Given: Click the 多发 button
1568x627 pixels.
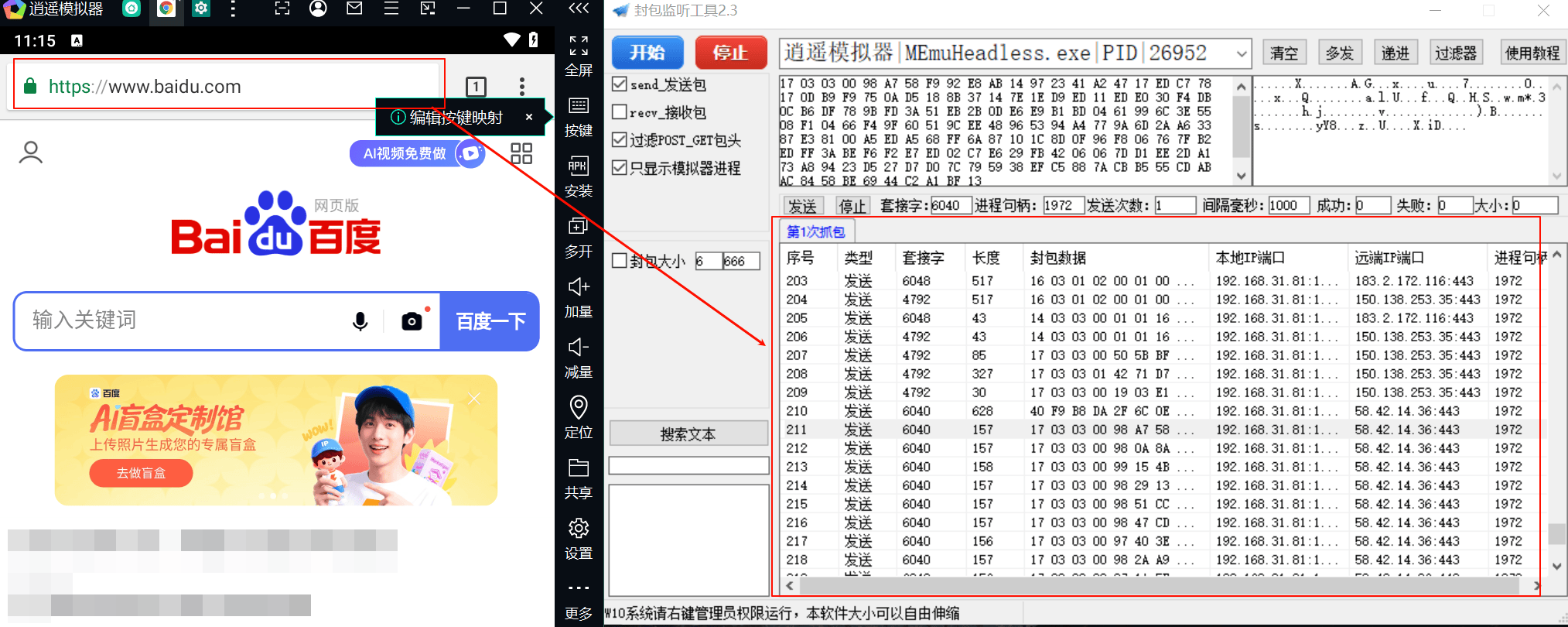Looking at the screenshot, I should (1340, 53).
